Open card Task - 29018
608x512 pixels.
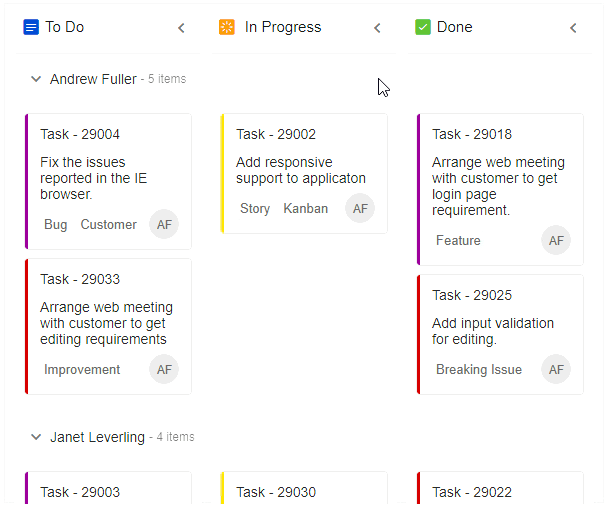click(500, 189)
